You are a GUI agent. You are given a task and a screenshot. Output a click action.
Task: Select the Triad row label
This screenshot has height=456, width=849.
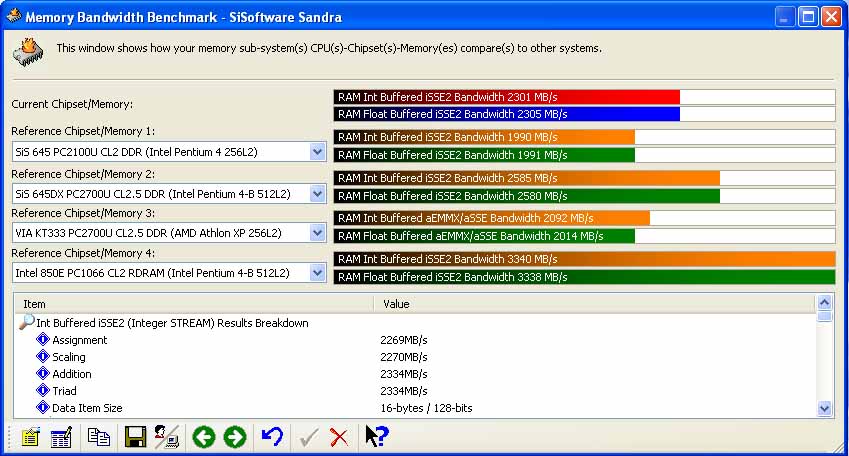[x=64, y=391]
